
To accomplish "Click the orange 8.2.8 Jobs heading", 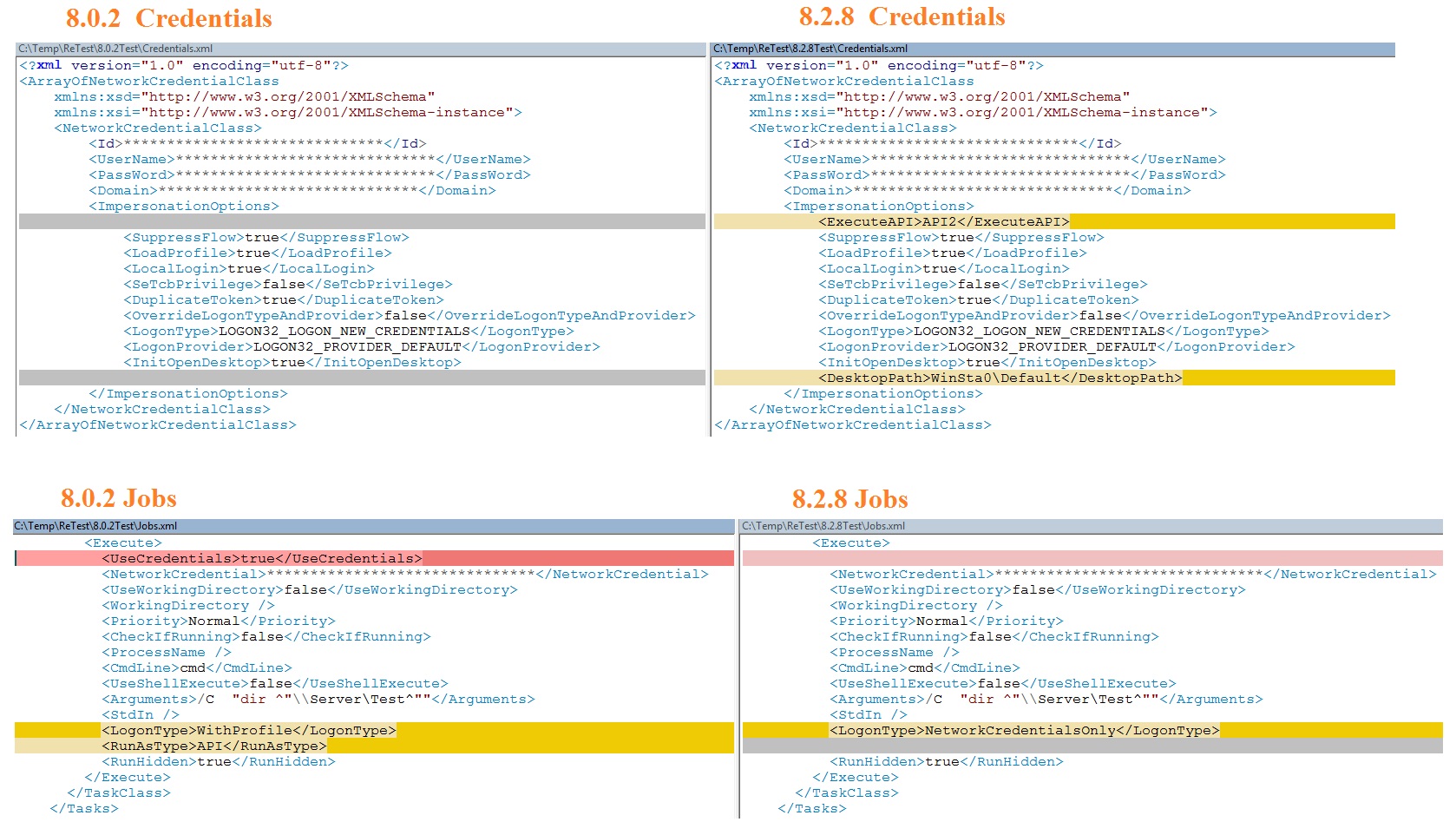I will 849,499.
